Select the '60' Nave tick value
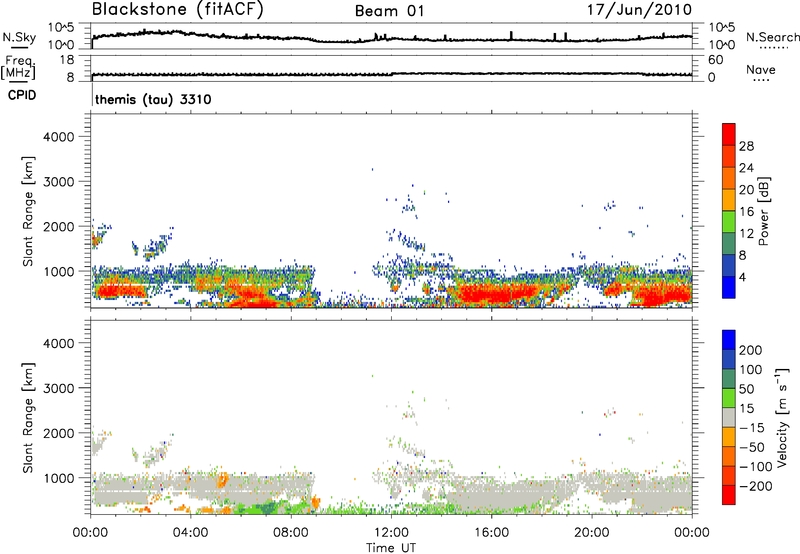This screenshot has height=554, width=800. pos(715,60)
